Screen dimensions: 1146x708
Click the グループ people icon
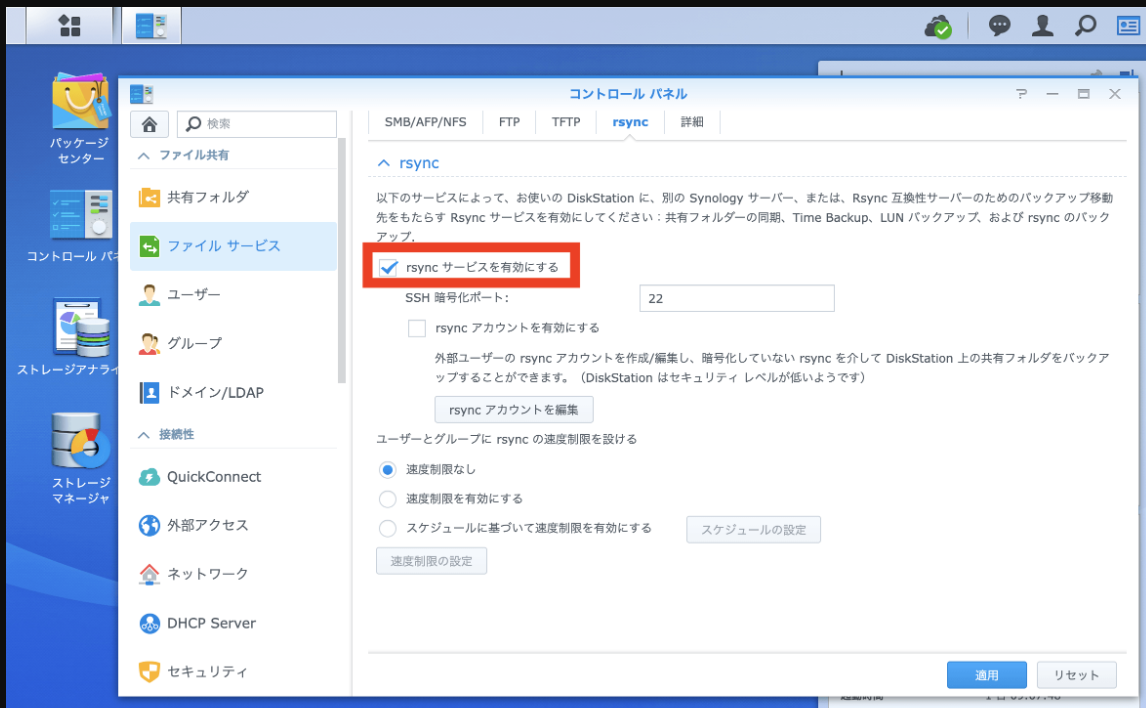pos(149,343)
